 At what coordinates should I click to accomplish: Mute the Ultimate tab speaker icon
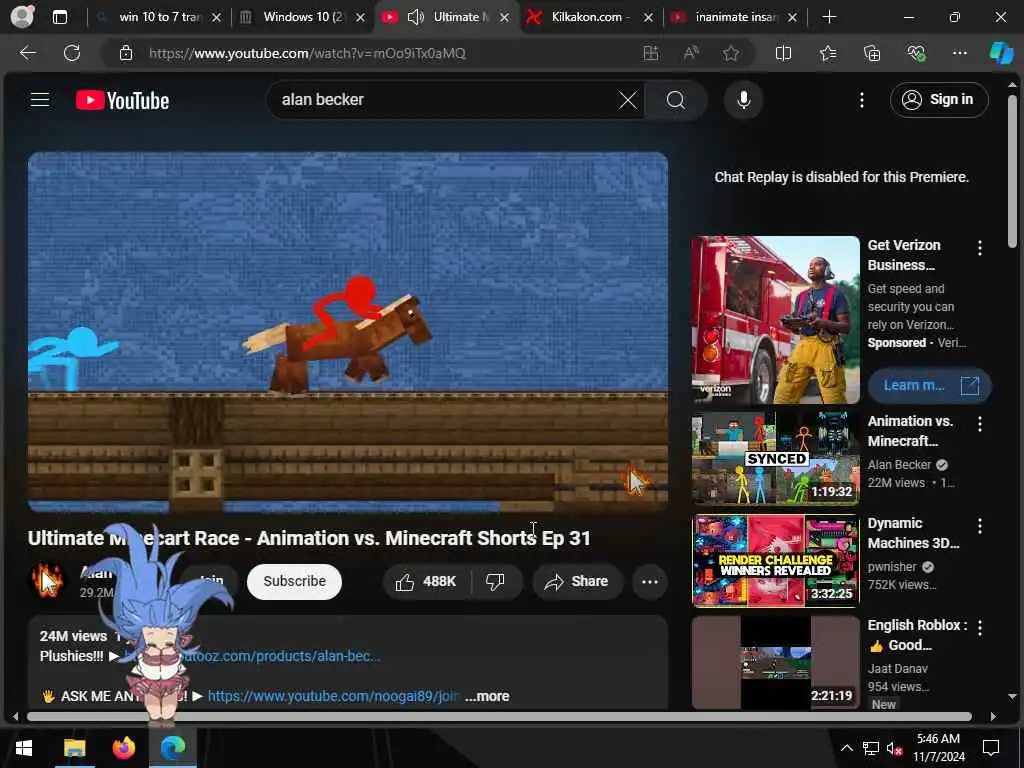415,17
